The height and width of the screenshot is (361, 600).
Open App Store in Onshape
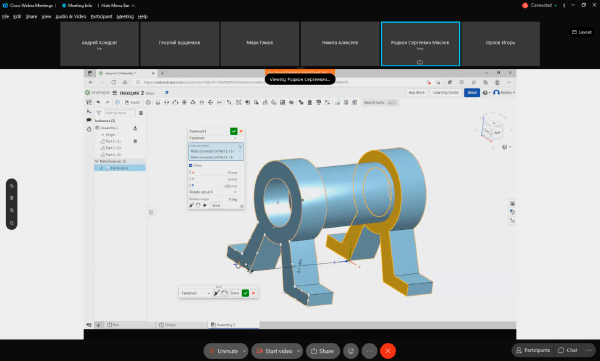pyautogui.click(x=417, y=93)
